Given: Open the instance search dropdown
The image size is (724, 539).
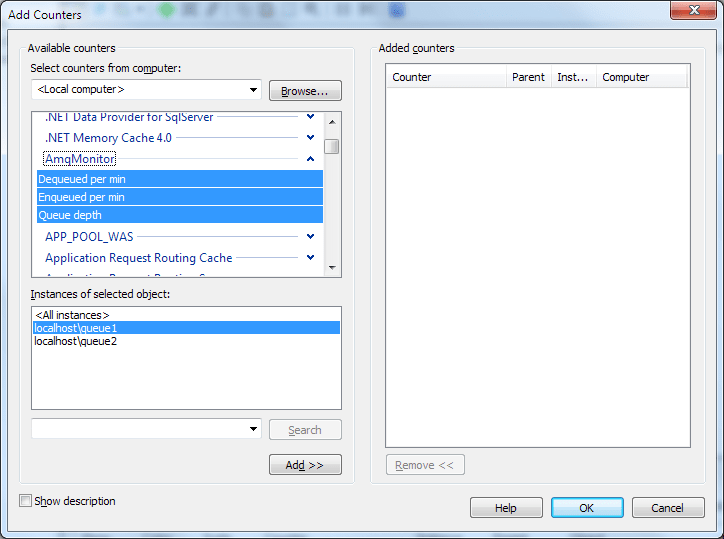Looking at the screenshot, I should [x=252, y=429].
